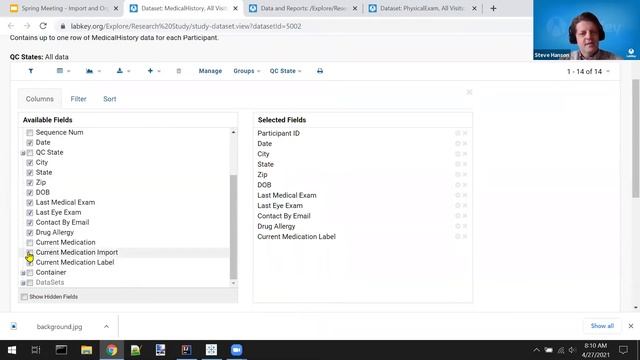
Task: Open the 1 - 14 of 14 paging dropdown
Action: pos(588,71)
